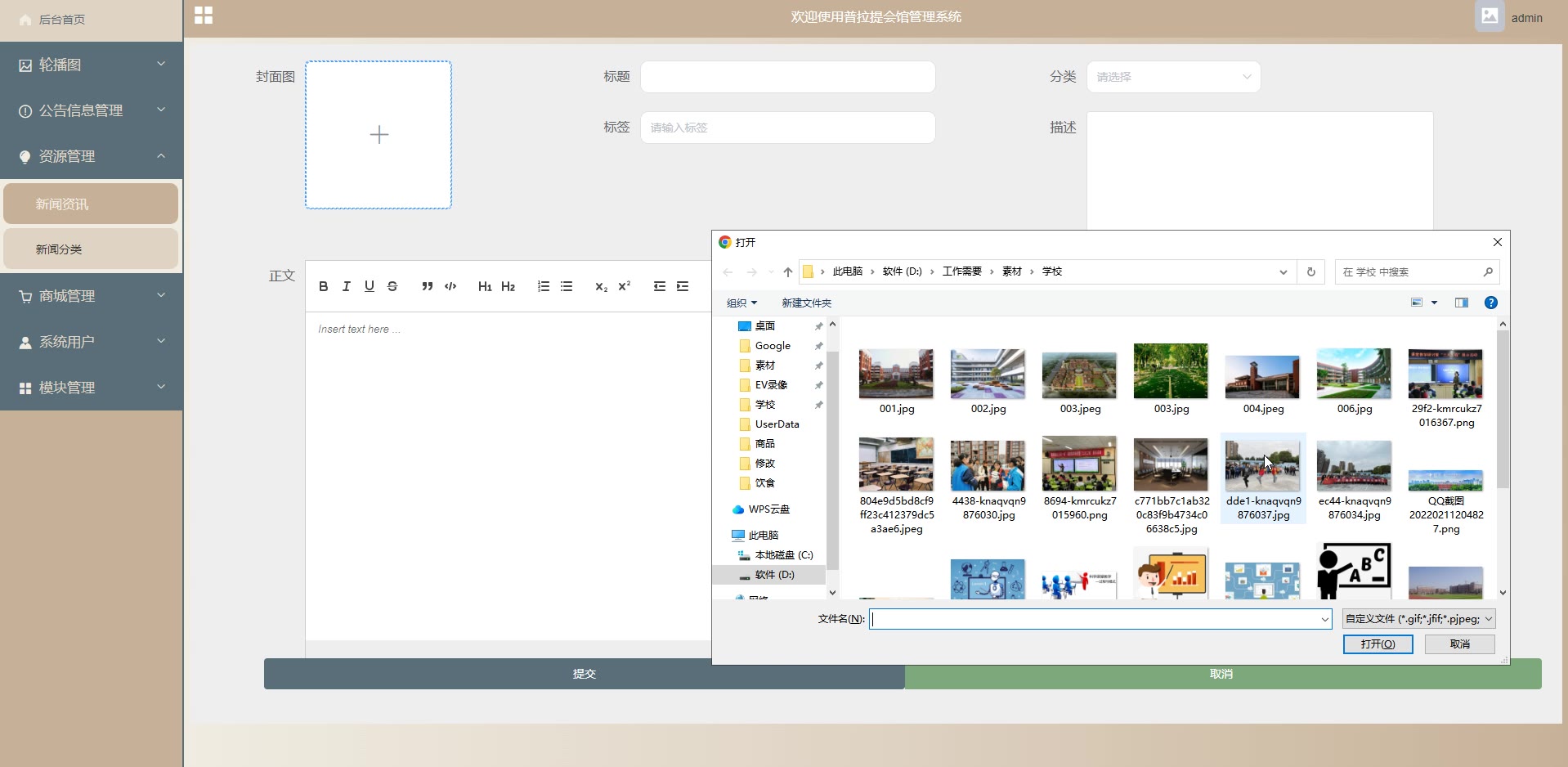Open the 组织 menu in file dialog
This screenshot has width=1568, height=767.
click(741, 303)
